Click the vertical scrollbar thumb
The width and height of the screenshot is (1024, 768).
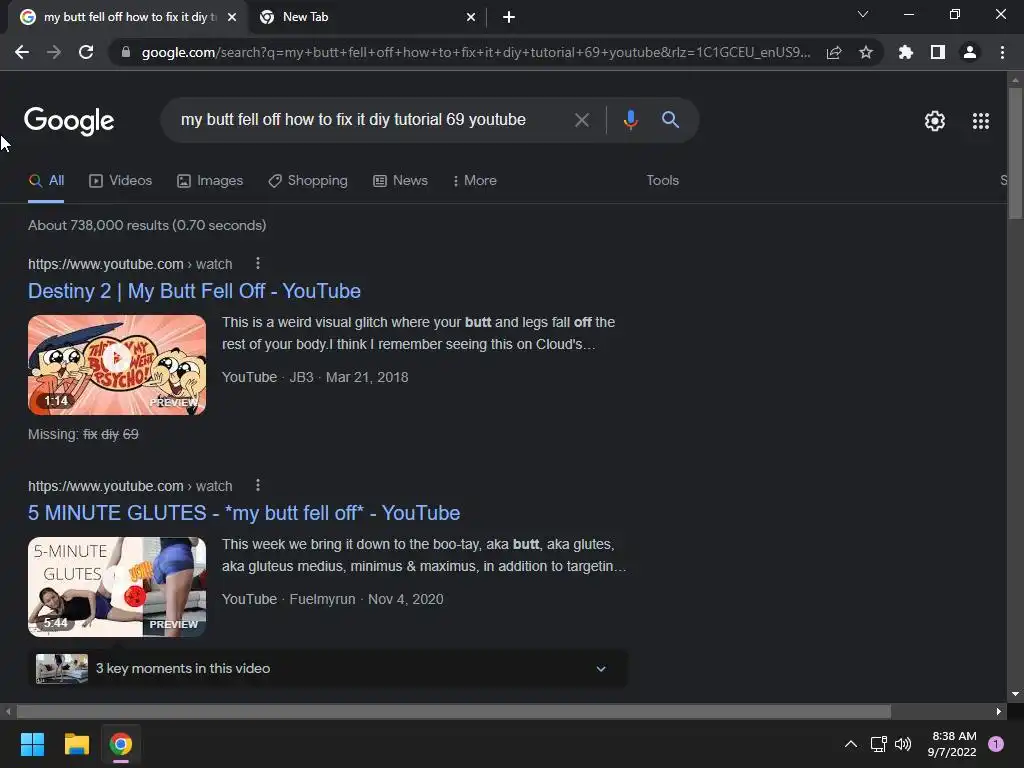[x=1015, y=152]
